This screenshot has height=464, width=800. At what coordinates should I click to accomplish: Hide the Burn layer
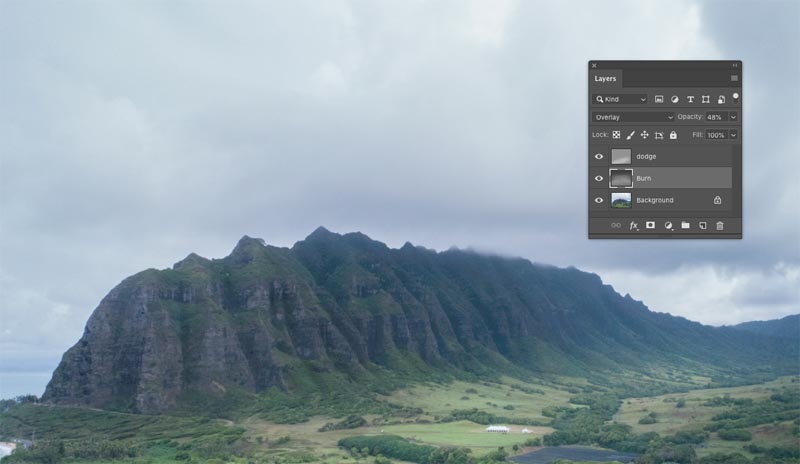tap(599, 179)
